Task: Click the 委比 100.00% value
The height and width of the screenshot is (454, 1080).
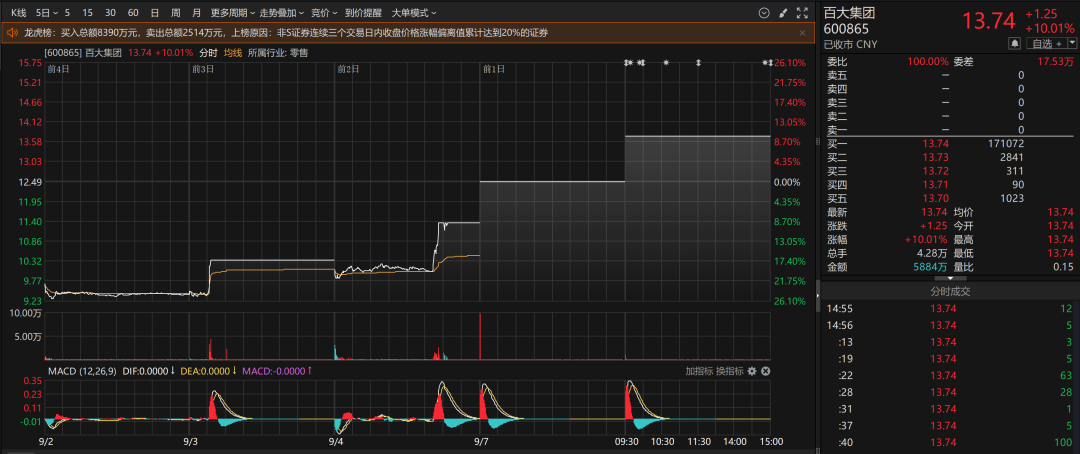Action: [x=928, y=61]
